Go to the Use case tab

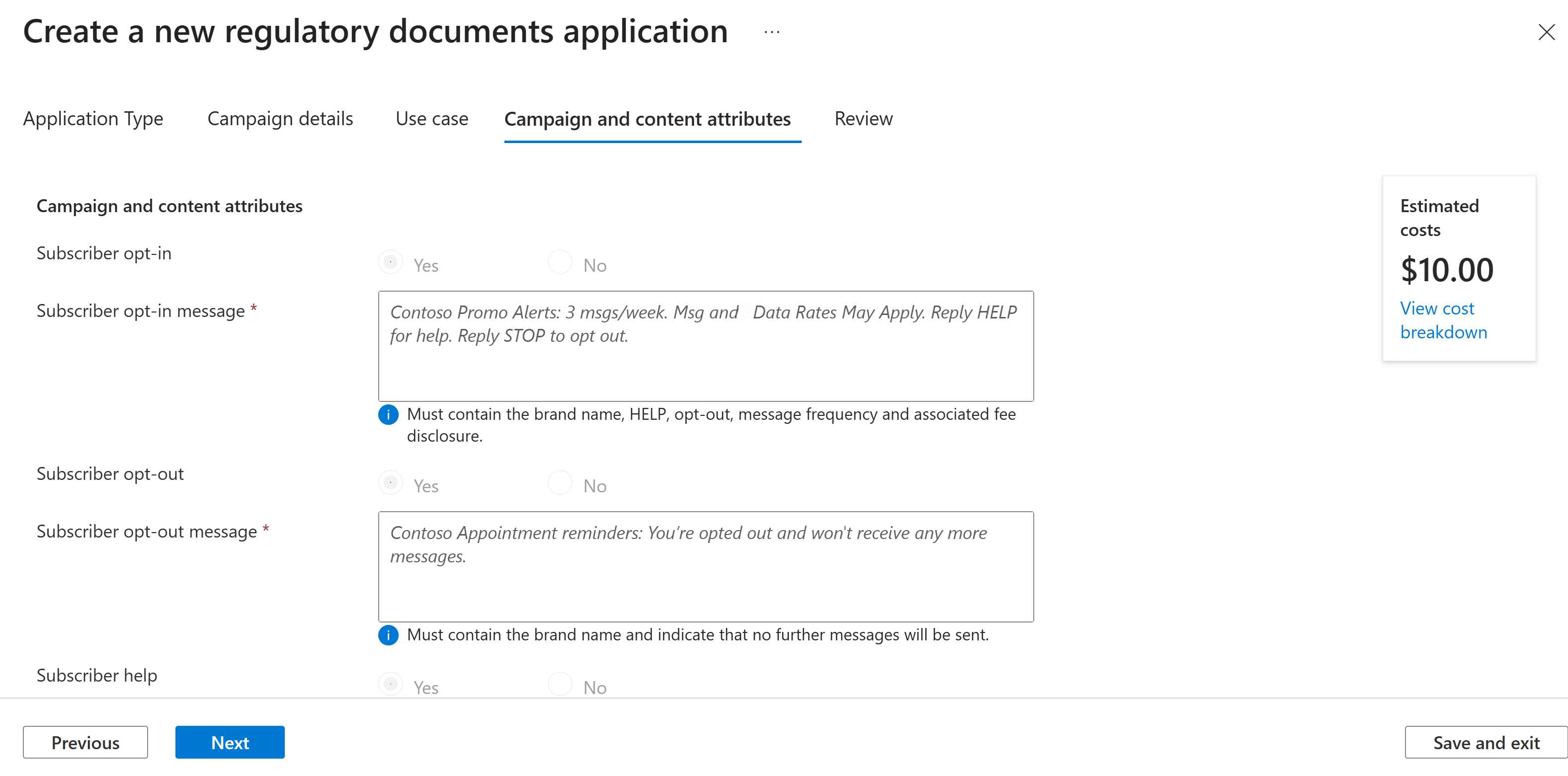point(431,119)
